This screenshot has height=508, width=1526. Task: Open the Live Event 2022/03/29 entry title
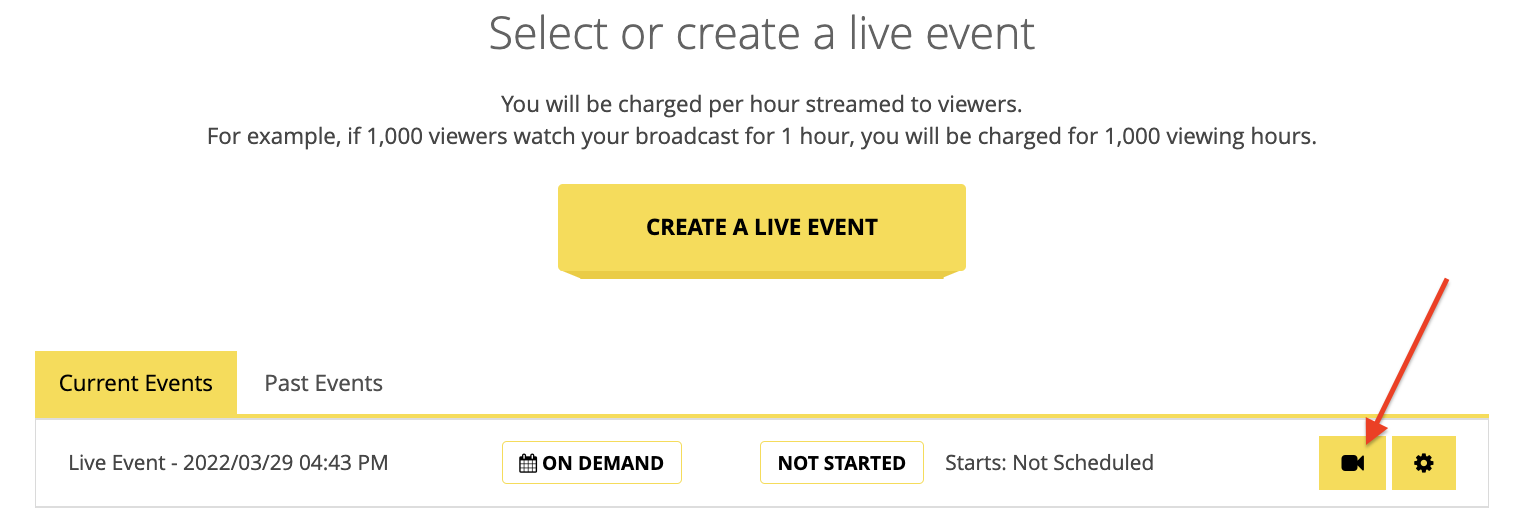pos(228,463)
